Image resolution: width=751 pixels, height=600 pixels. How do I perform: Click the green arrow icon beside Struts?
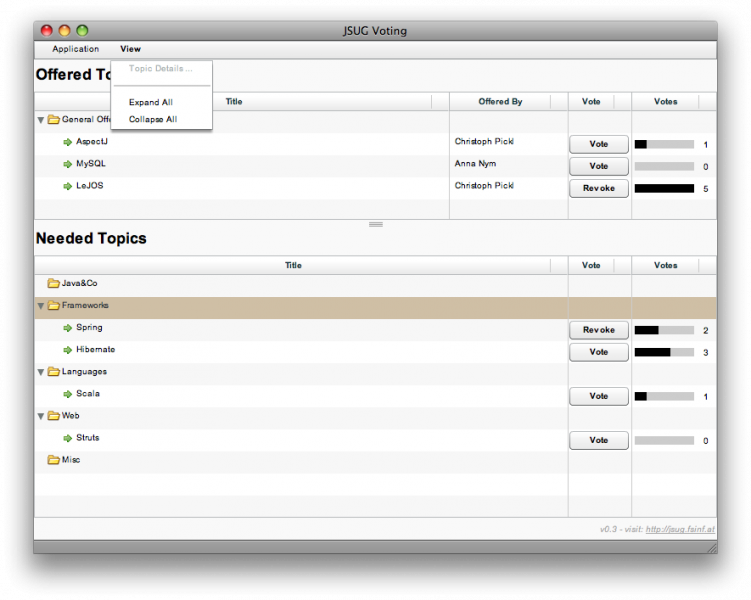coord(68,438)
